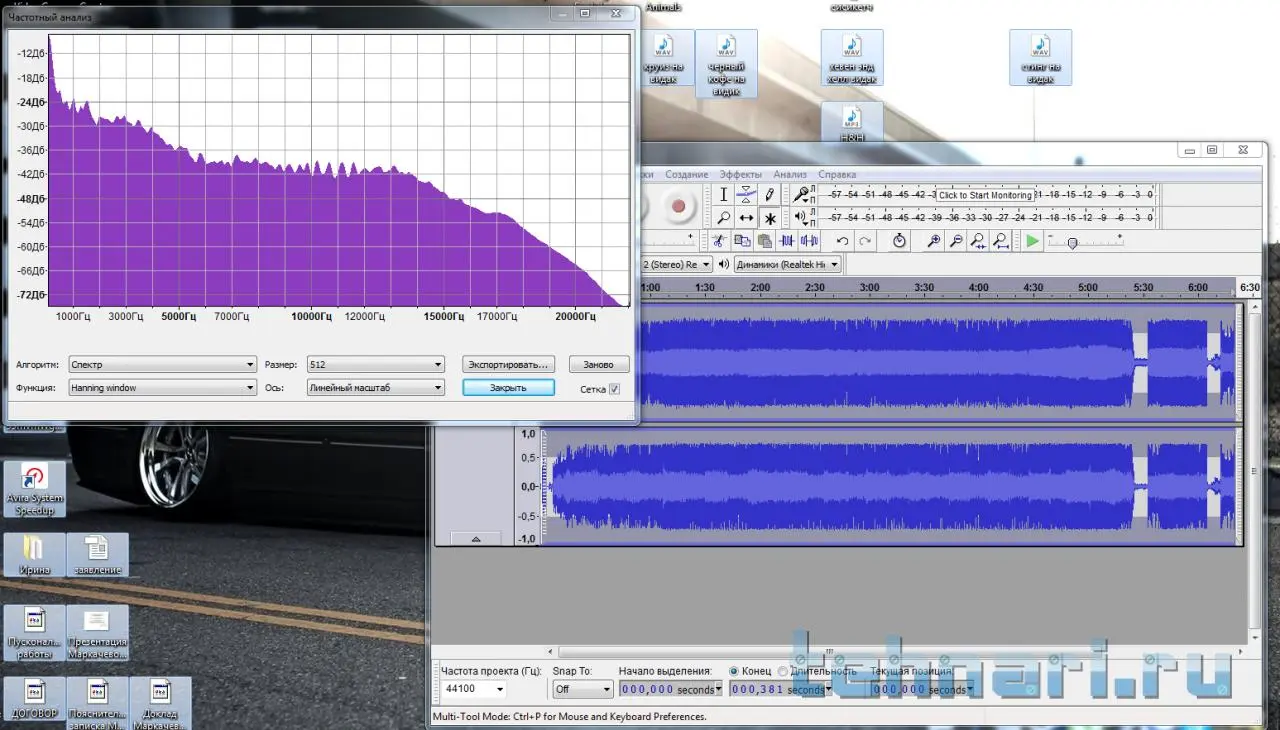Click the red Record button

pyautogui.click(x=678, y=207)
